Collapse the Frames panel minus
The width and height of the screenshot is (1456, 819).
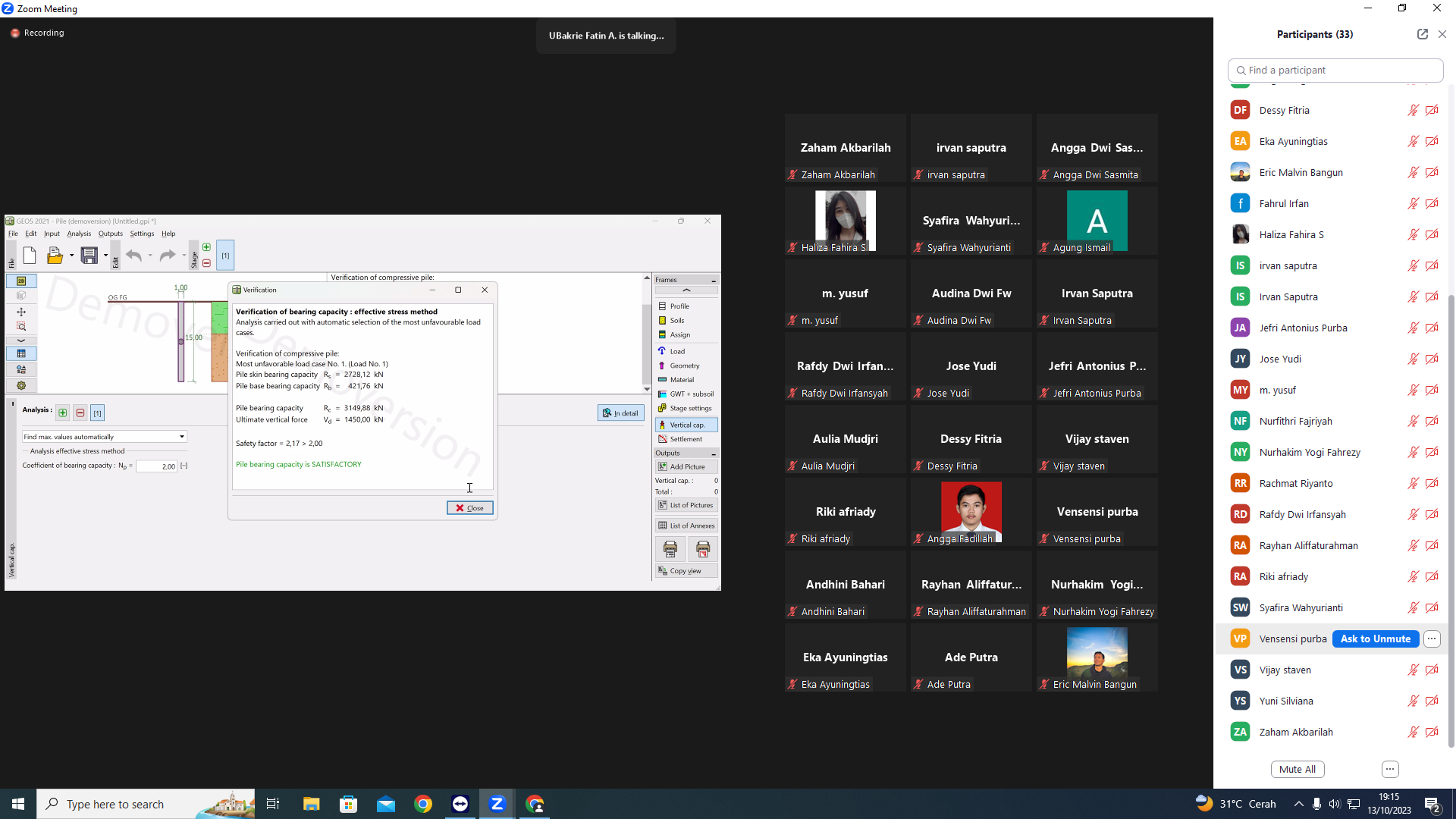coord(714,281)
